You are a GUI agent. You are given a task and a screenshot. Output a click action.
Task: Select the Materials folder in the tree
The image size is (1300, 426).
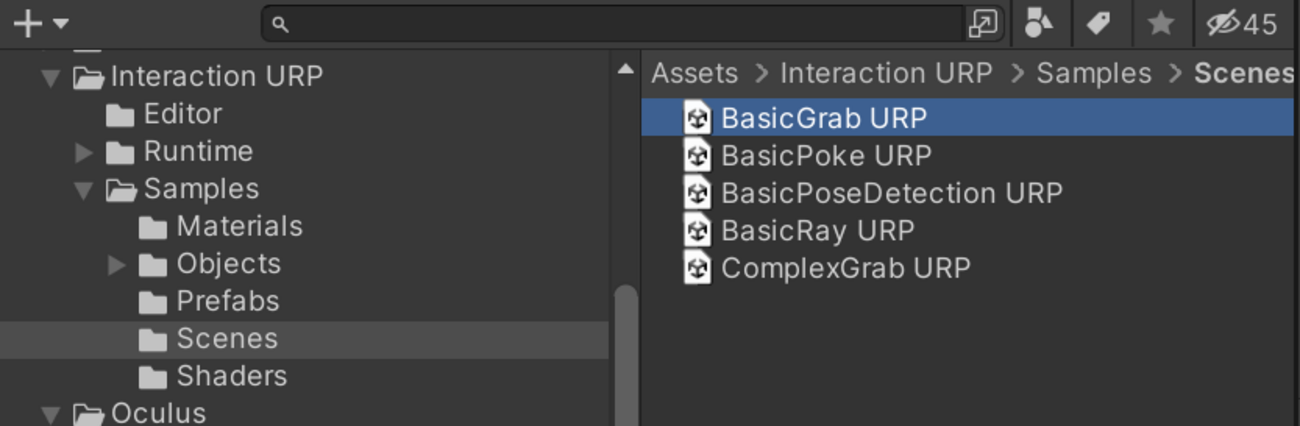point(238,227)
